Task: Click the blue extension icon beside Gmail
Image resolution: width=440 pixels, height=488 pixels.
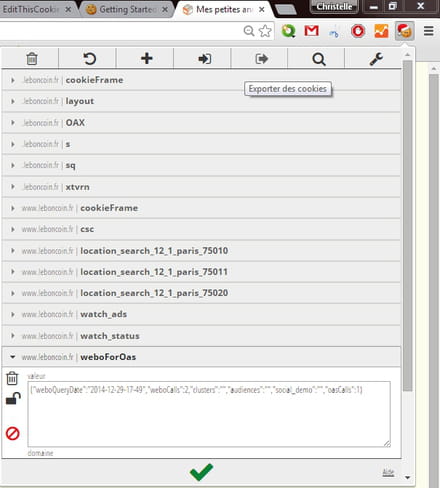Action: (334, 32)
